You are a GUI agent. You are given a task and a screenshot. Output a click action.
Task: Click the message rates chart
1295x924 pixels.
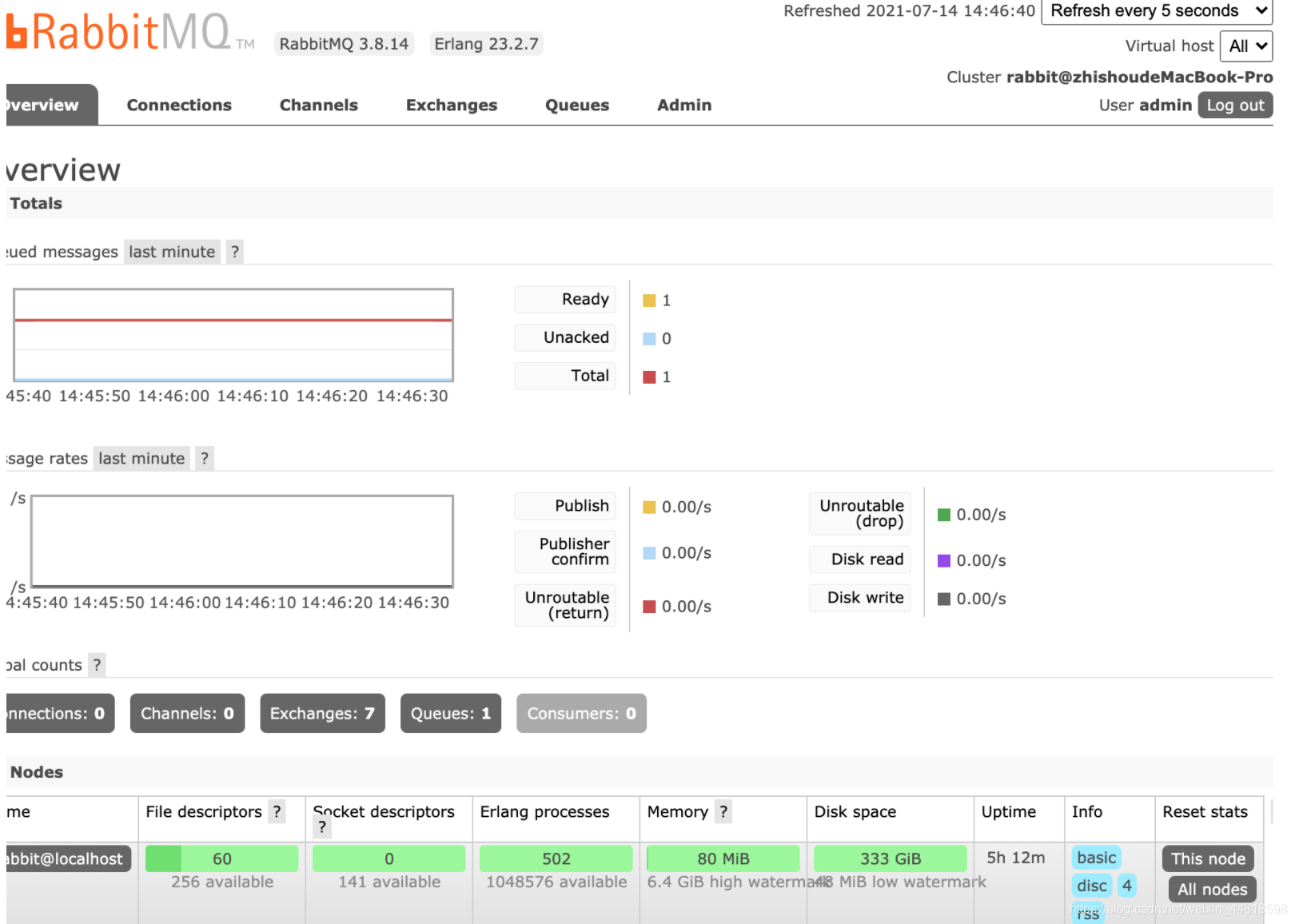(242, 542)
